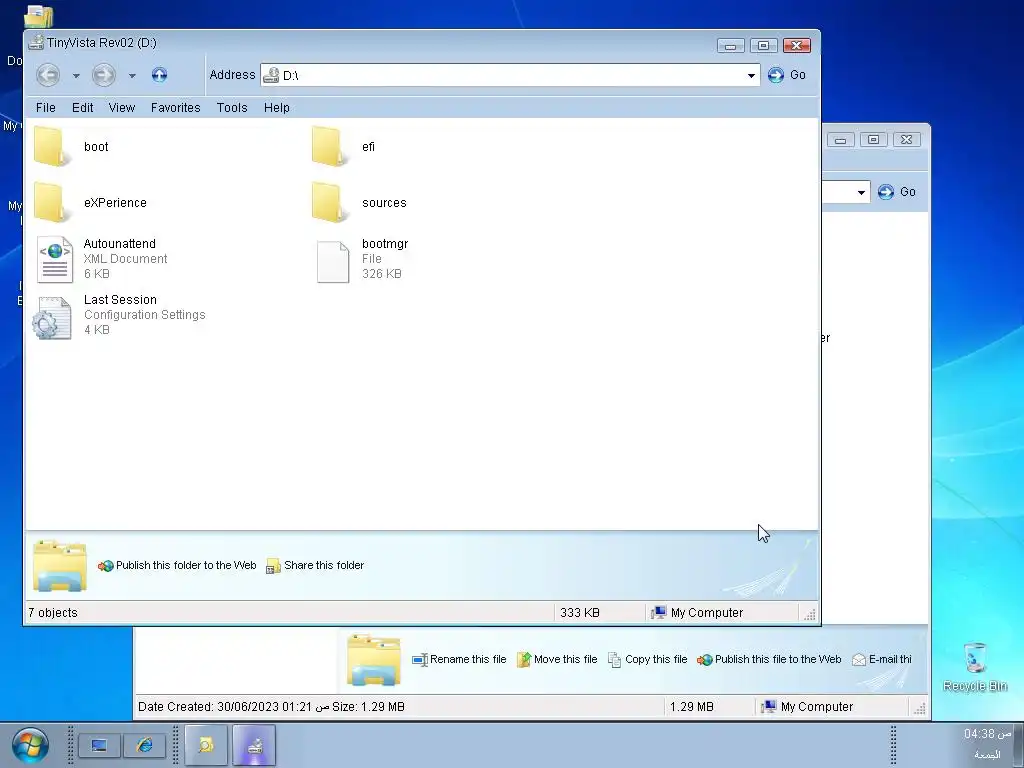Click Rename this file in back window

459,660
